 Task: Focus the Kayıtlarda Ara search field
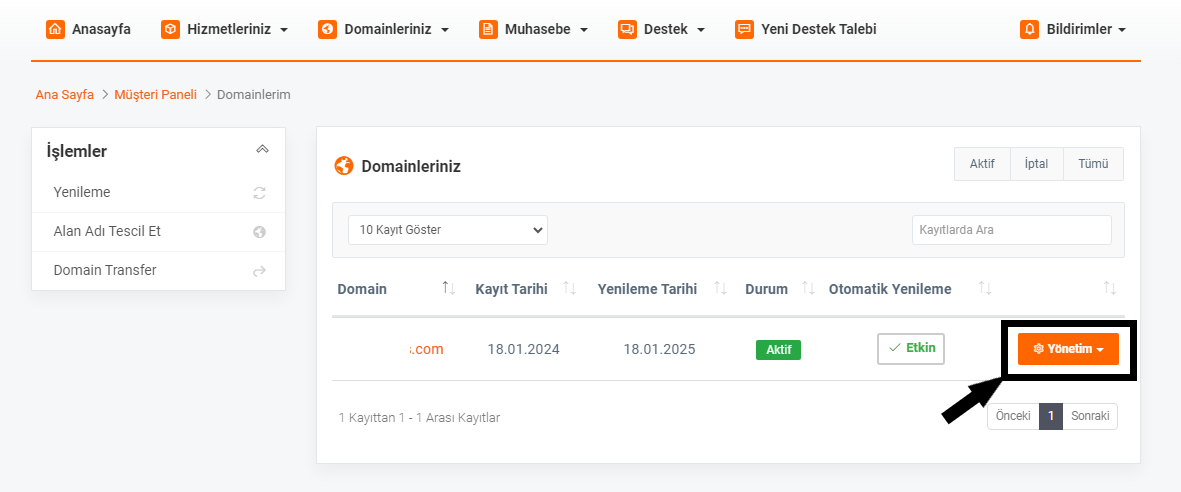(1012, 230)
